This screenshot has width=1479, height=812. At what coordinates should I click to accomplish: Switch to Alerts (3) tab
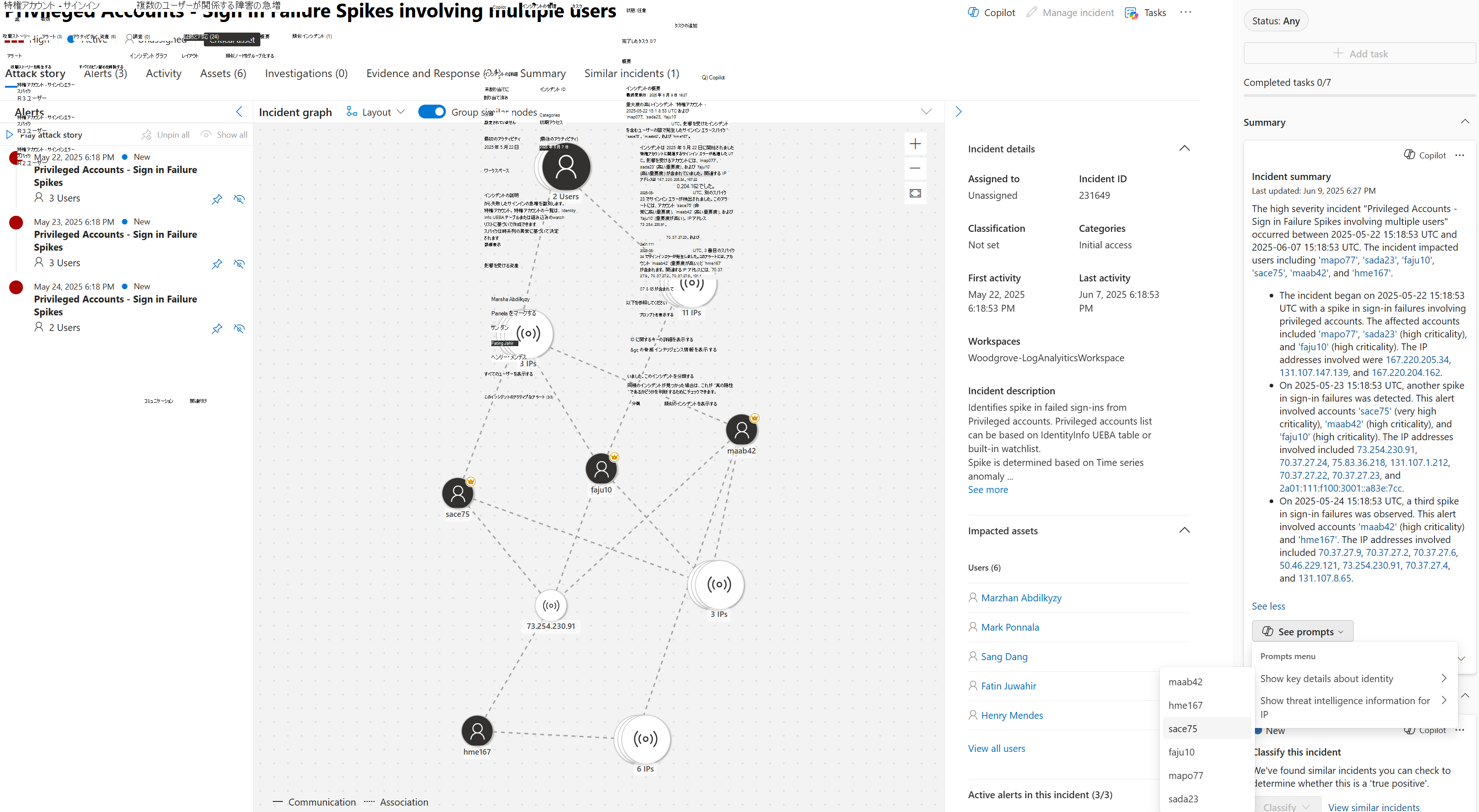(105, 73)
